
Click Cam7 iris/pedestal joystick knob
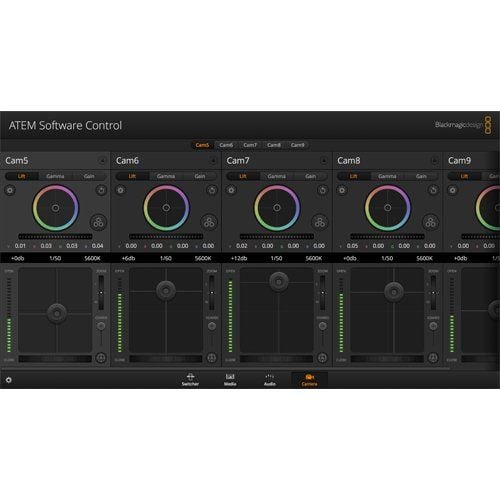(279, 282)
